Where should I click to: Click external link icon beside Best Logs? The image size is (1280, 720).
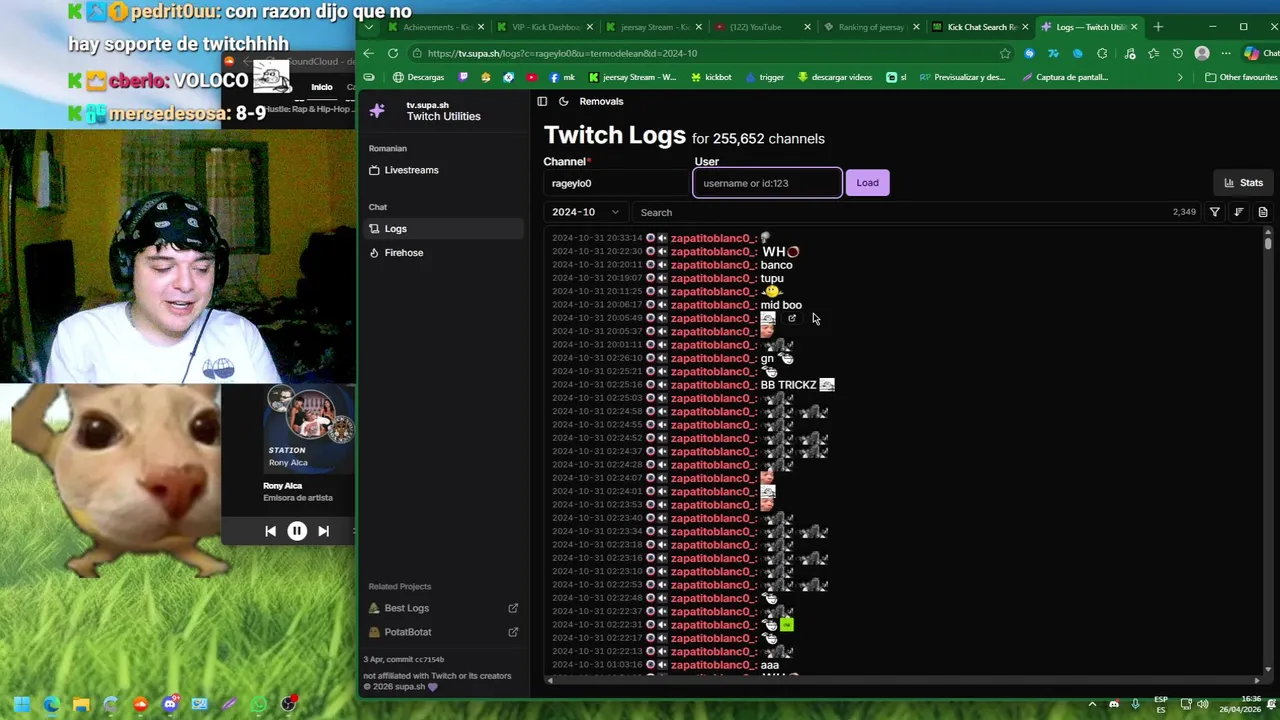point(513,608)
